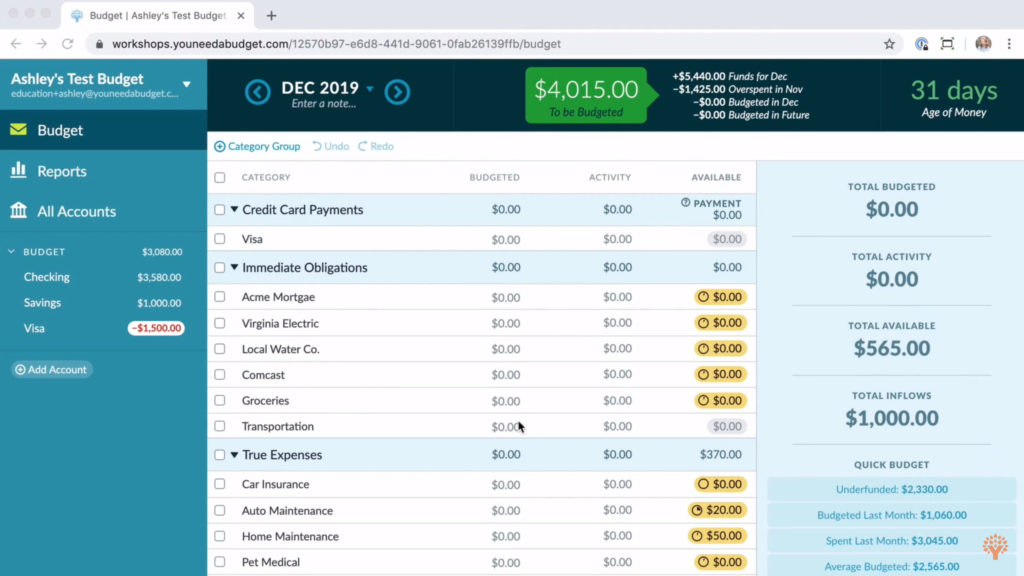Screen dimensions: 1024x576
Task: Open Reports bar chart icon
Action: click(x=18, y=170)
